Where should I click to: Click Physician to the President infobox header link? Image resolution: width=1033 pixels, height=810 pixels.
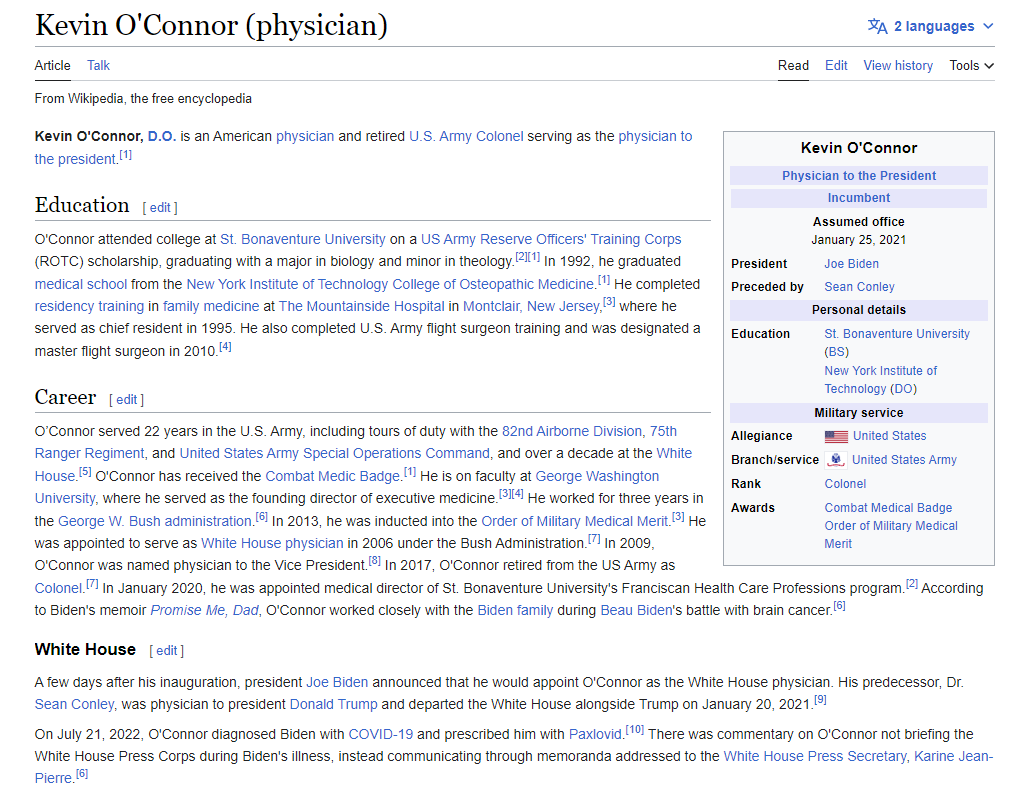(x=858, y=176)
